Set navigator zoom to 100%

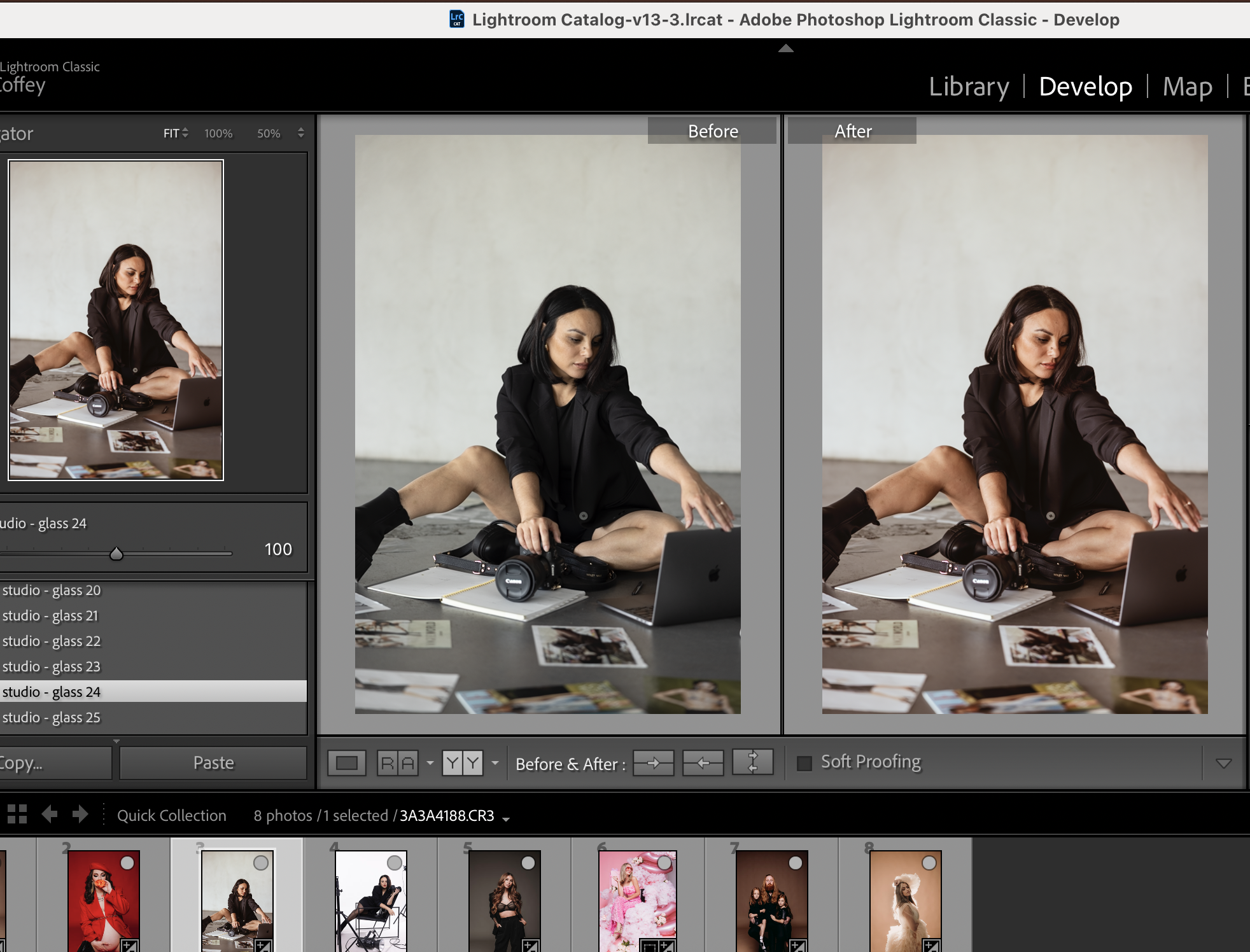pyautogui.click(x=218, y=134)
